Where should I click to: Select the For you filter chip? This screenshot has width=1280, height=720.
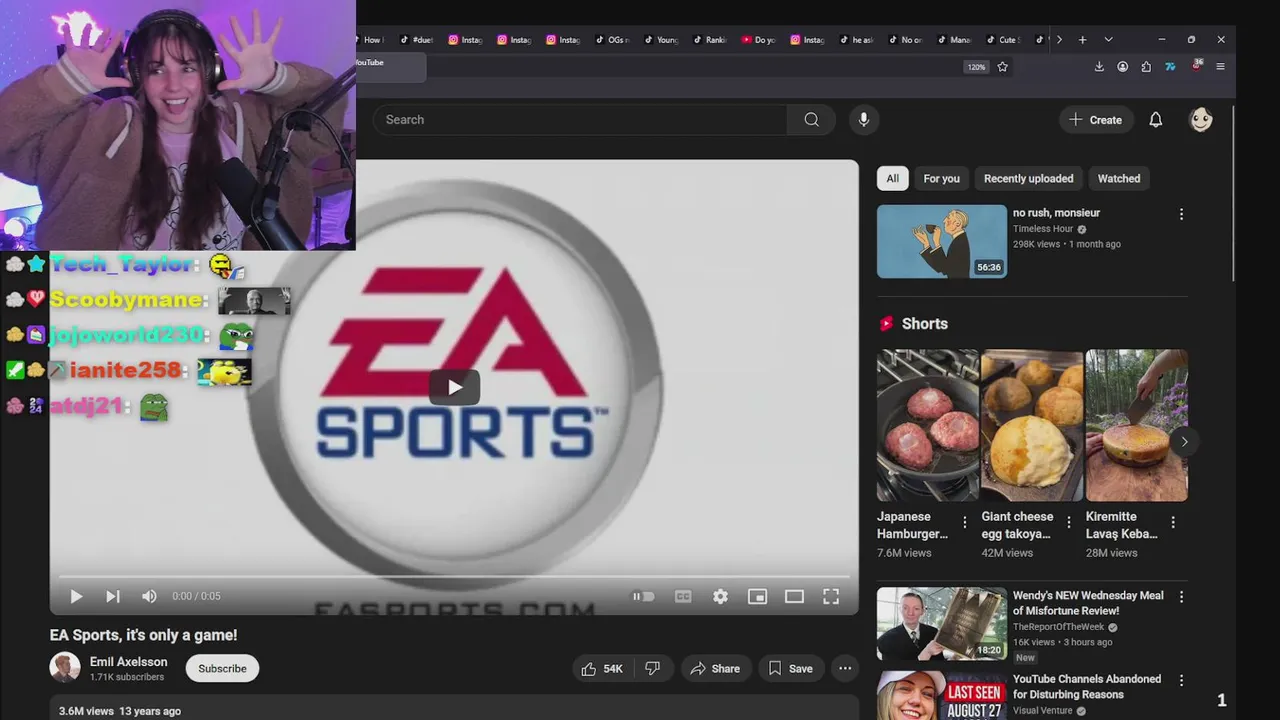click(941, 178)
